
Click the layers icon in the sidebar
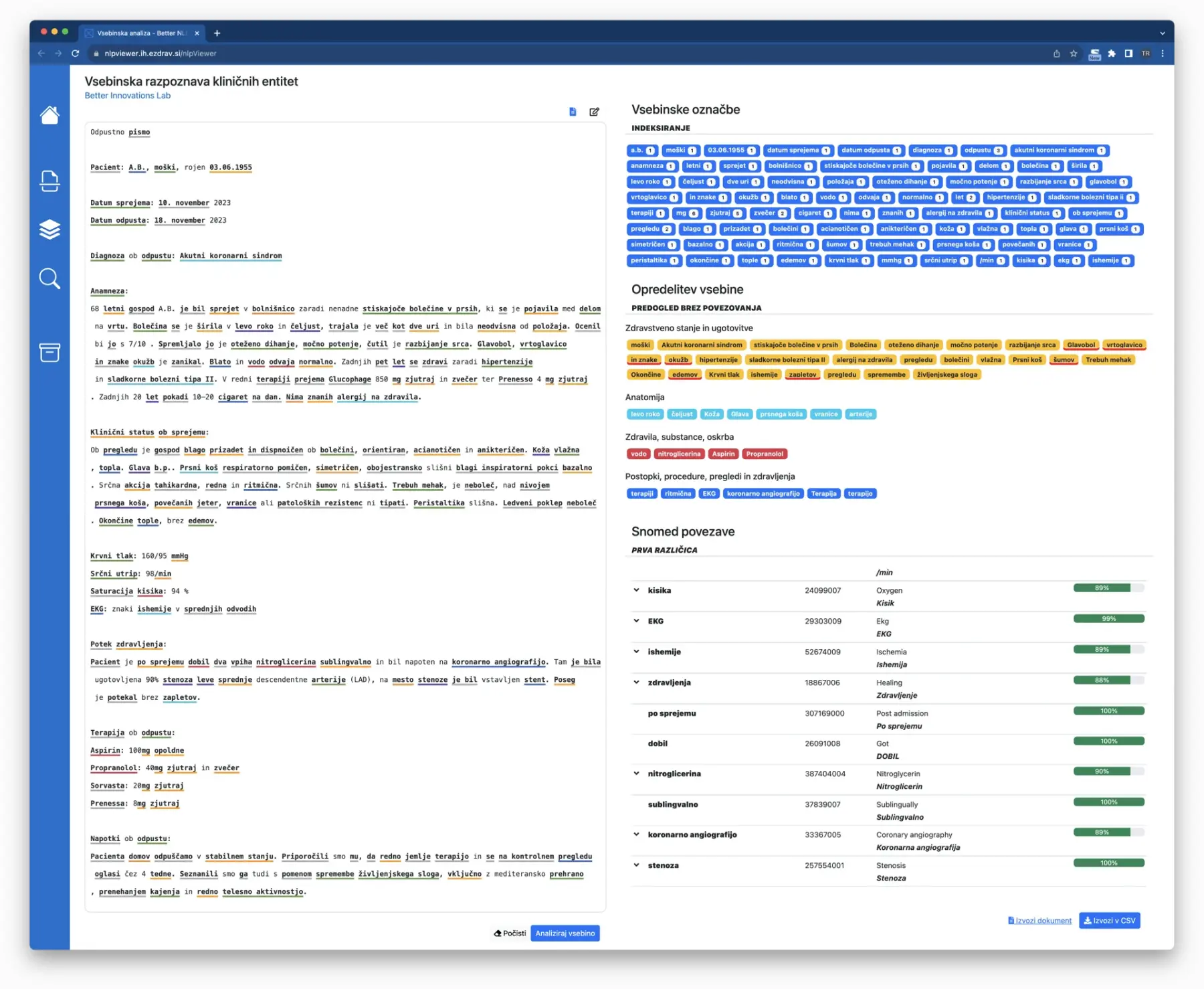pos(49,230)
